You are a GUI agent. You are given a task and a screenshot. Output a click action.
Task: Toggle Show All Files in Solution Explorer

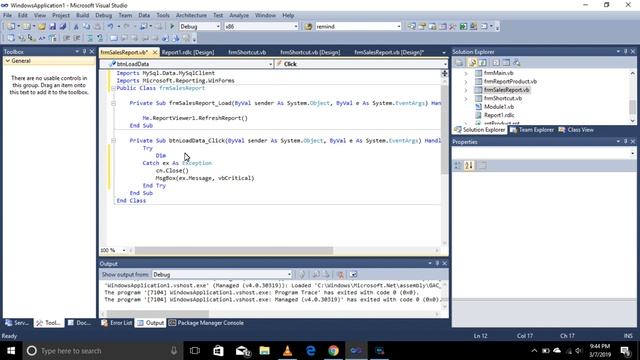[472, 63]
